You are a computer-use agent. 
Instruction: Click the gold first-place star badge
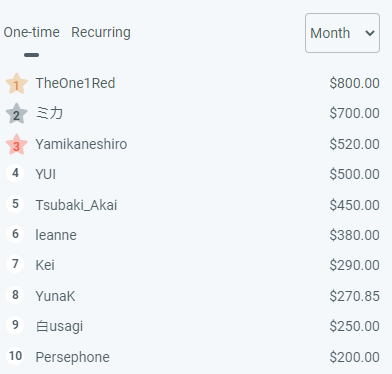(x=16, y=84)
